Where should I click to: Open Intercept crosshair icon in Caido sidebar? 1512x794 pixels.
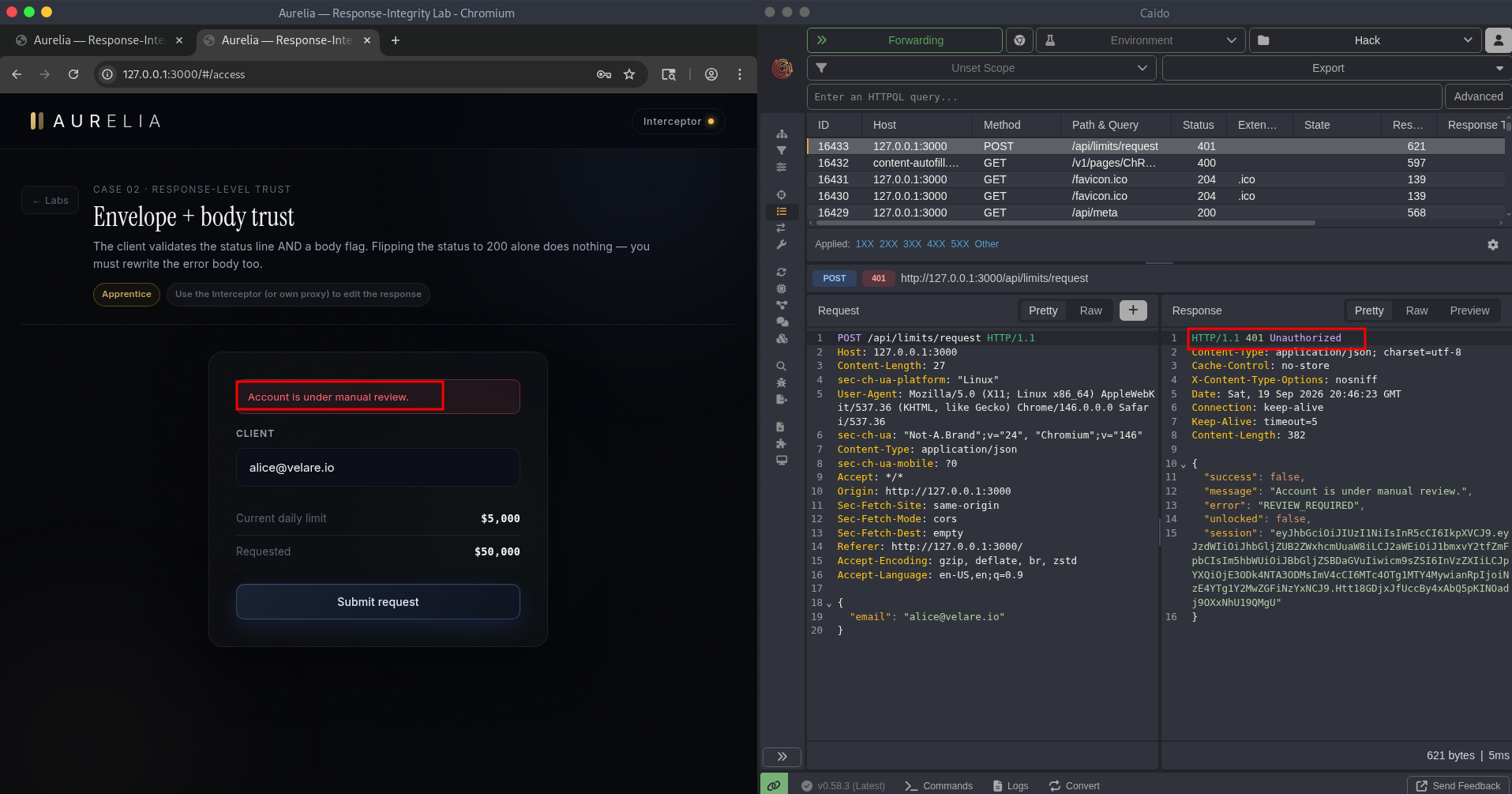pyautogui.click(x=782, y=194)
